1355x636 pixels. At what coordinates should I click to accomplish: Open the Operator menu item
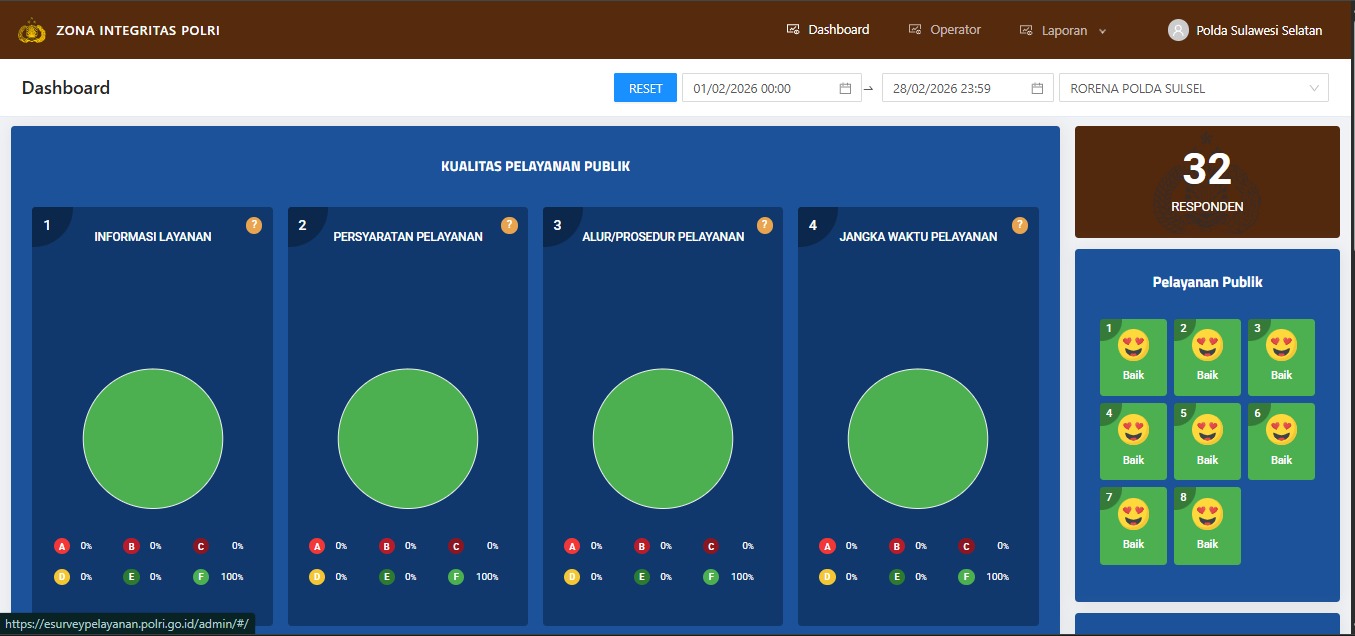point(945,30)
